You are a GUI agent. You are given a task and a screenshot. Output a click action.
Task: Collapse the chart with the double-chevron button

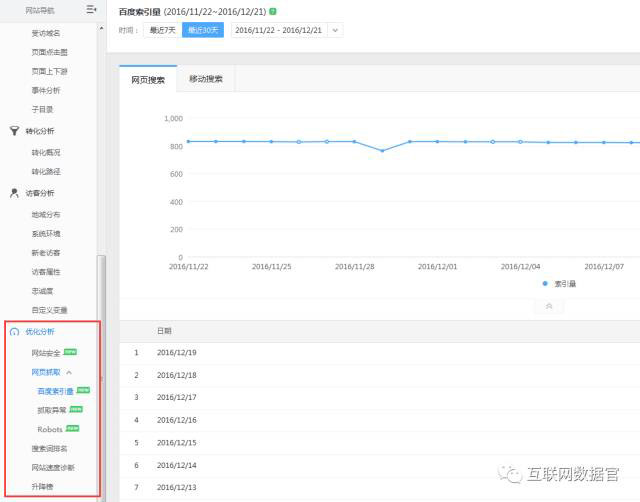pos(549,306)
